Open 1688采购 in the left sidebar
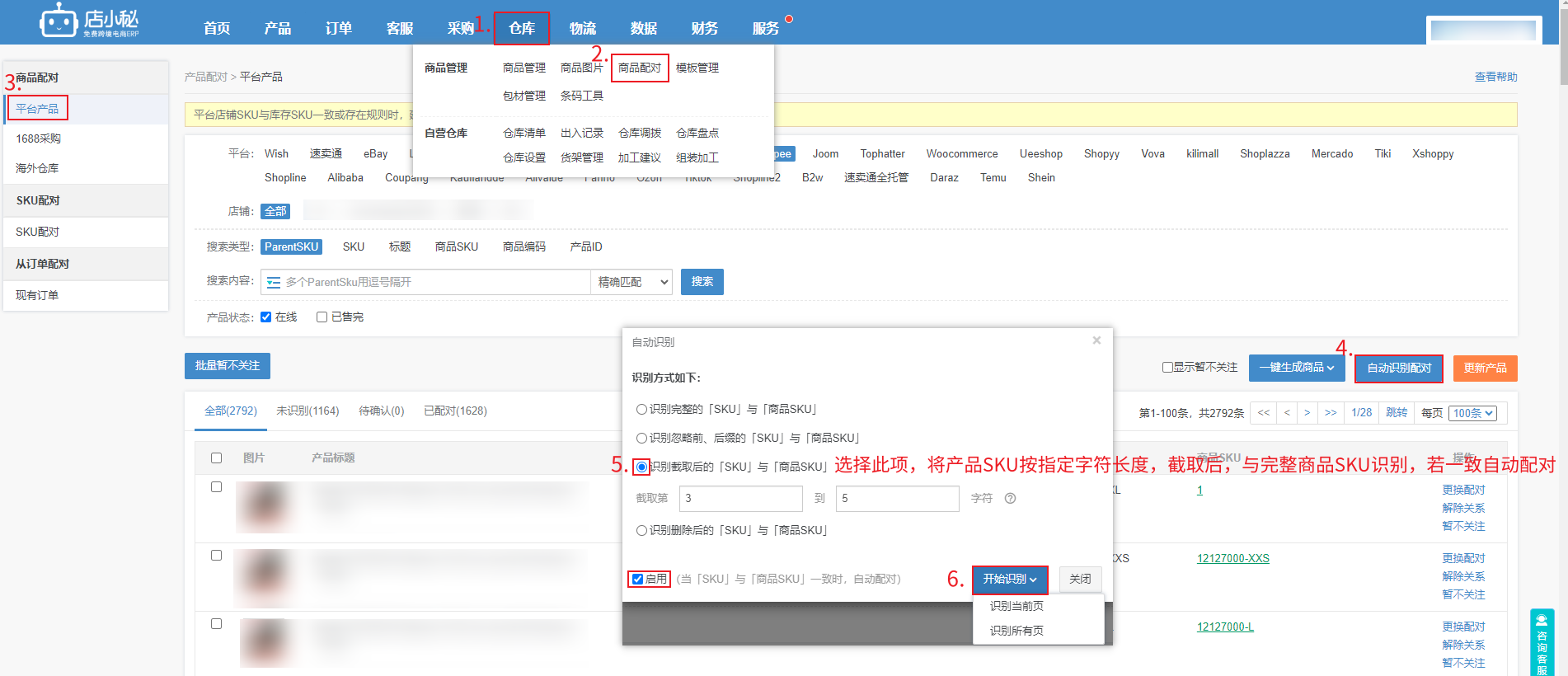The width and height of the screenshot is (1568, 676). point(38,138)
